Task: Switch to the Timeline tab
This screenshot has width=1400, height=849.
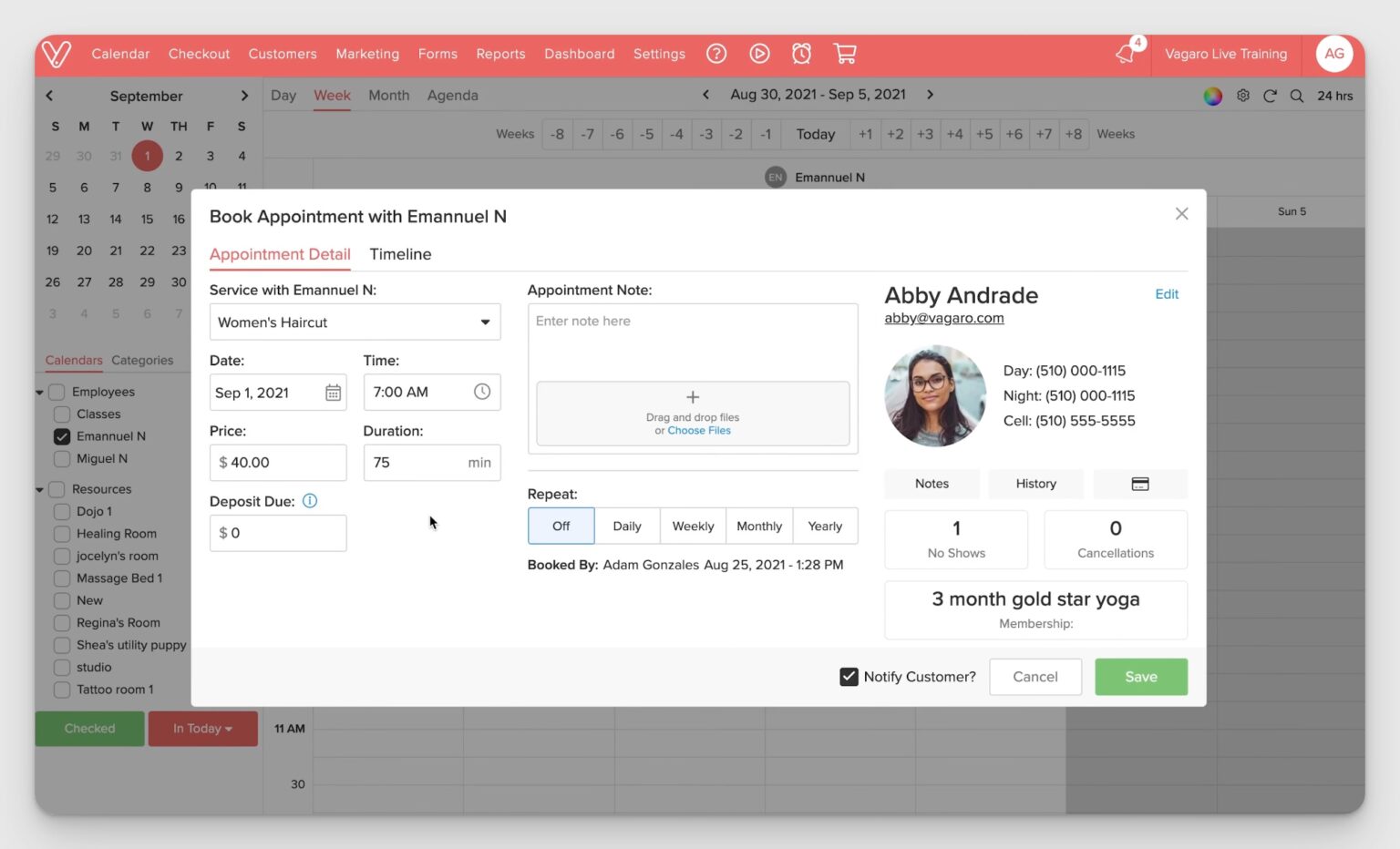Action: (400, 254)
